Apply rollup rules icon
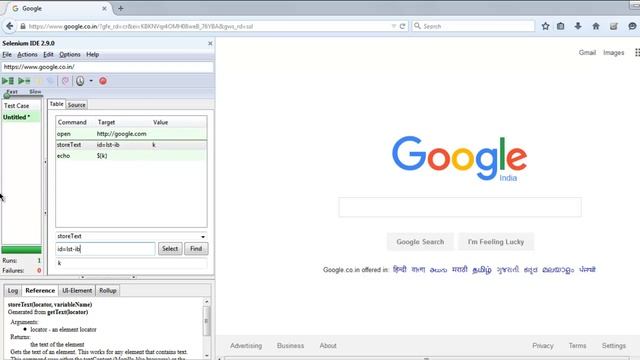Image resolution: width=640 pixels, height=360 pixels. point(65,81)
